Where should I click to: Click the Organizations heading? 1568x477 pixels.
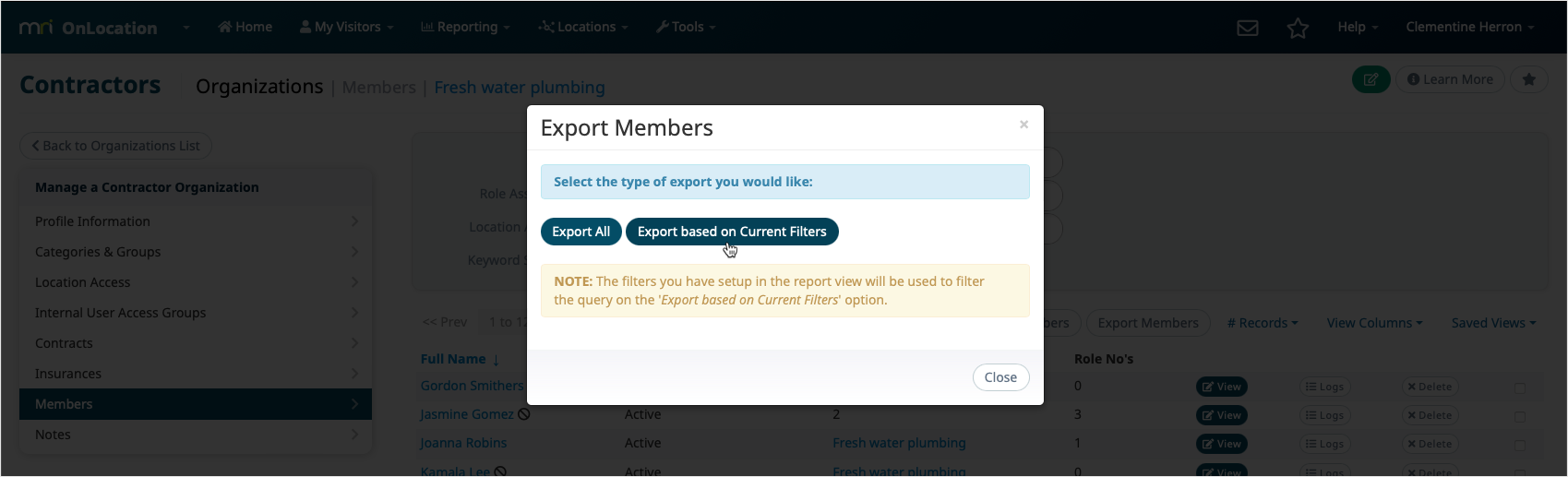point(259,87)
